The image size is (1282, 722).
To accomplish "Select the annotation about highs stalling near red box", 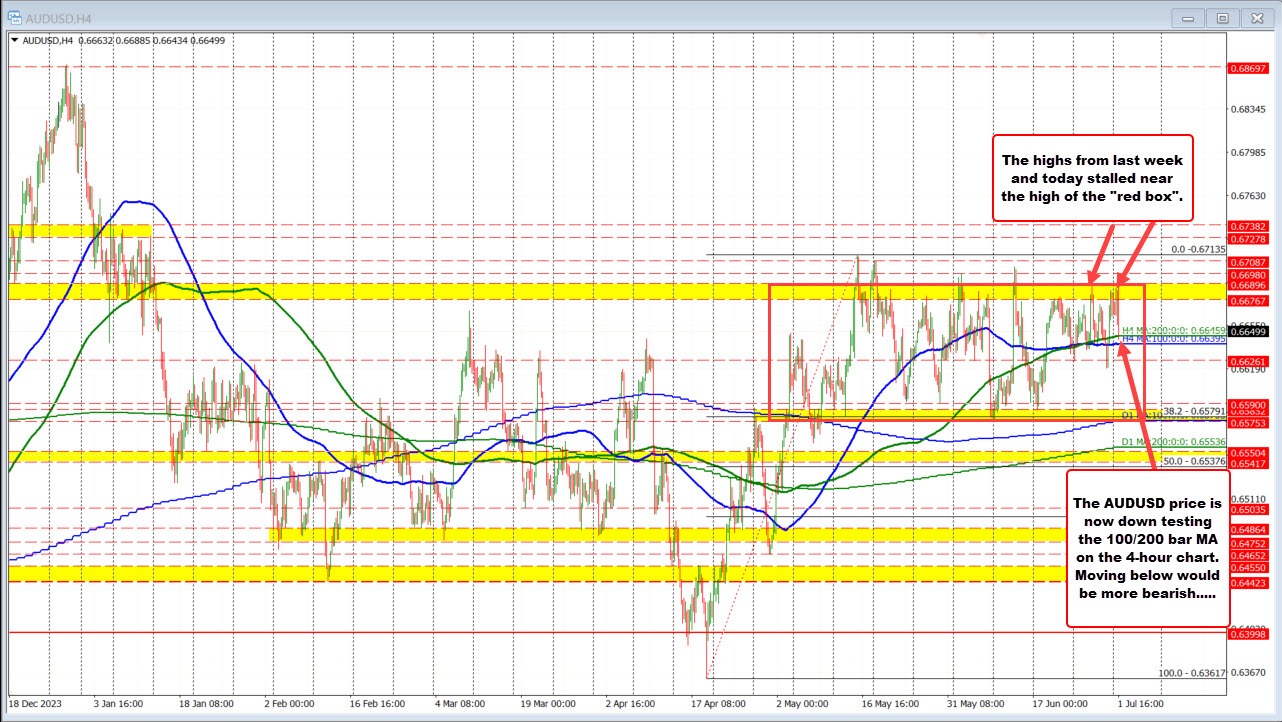I will pyautogui.click(x=1092, y=178).
